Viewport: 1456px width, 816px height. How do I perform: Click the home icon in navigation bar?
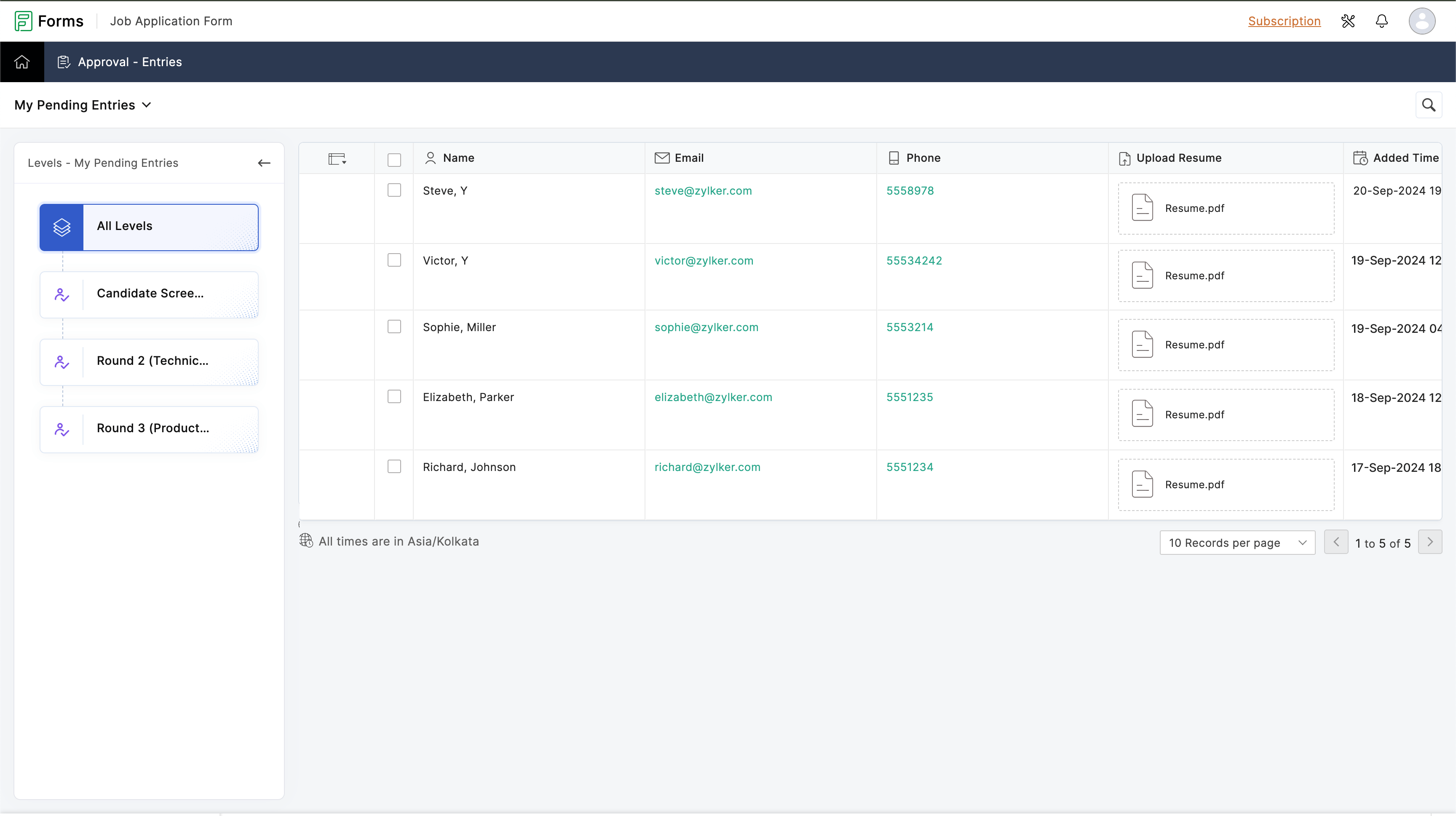coord(22,62)
